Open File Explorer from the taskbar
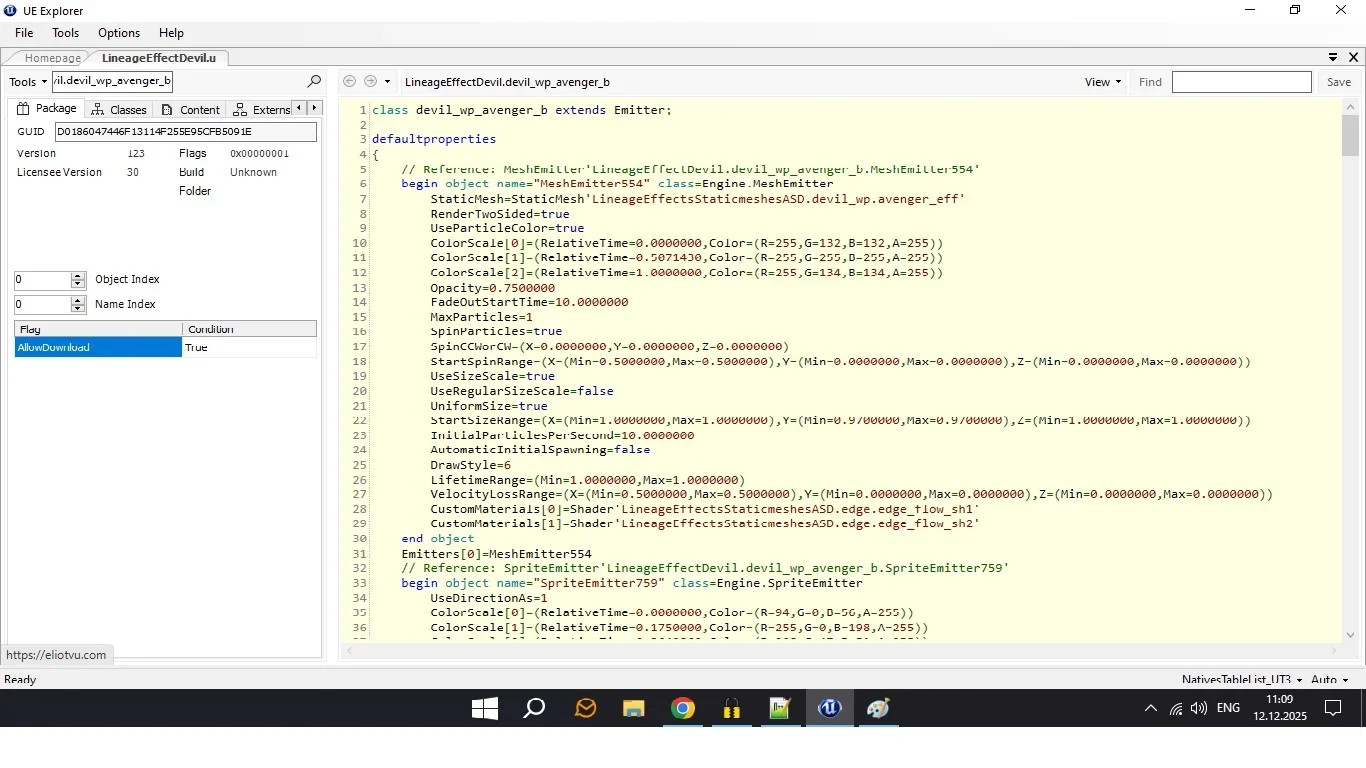 (634, 708)
